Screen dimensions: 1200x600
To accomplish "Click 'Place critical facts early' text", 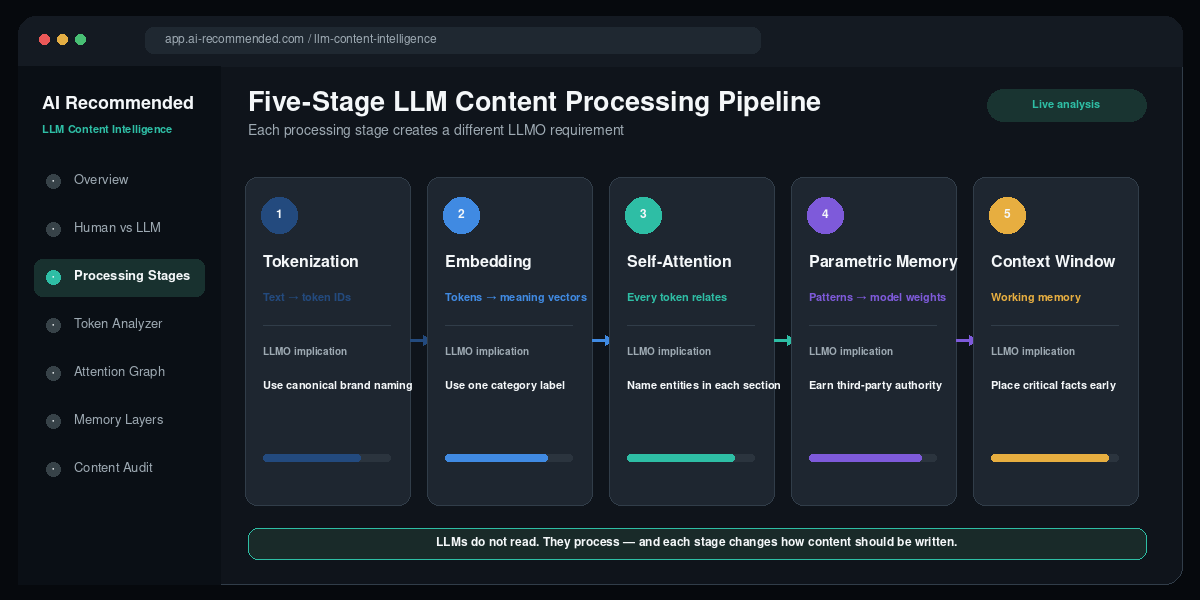I will coord(1054,386).
